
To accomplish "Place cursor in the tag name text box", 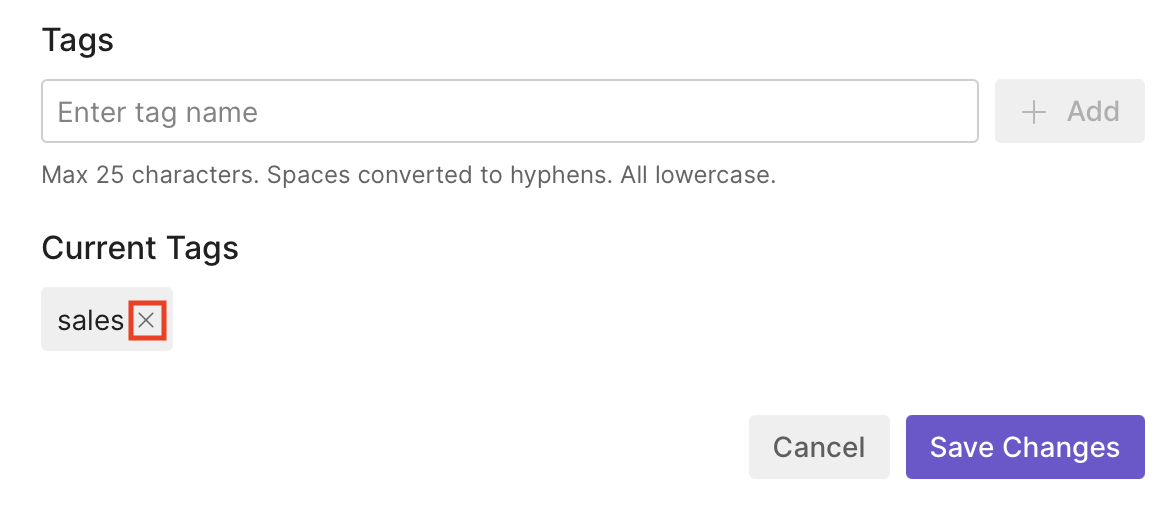I will 509,111.
